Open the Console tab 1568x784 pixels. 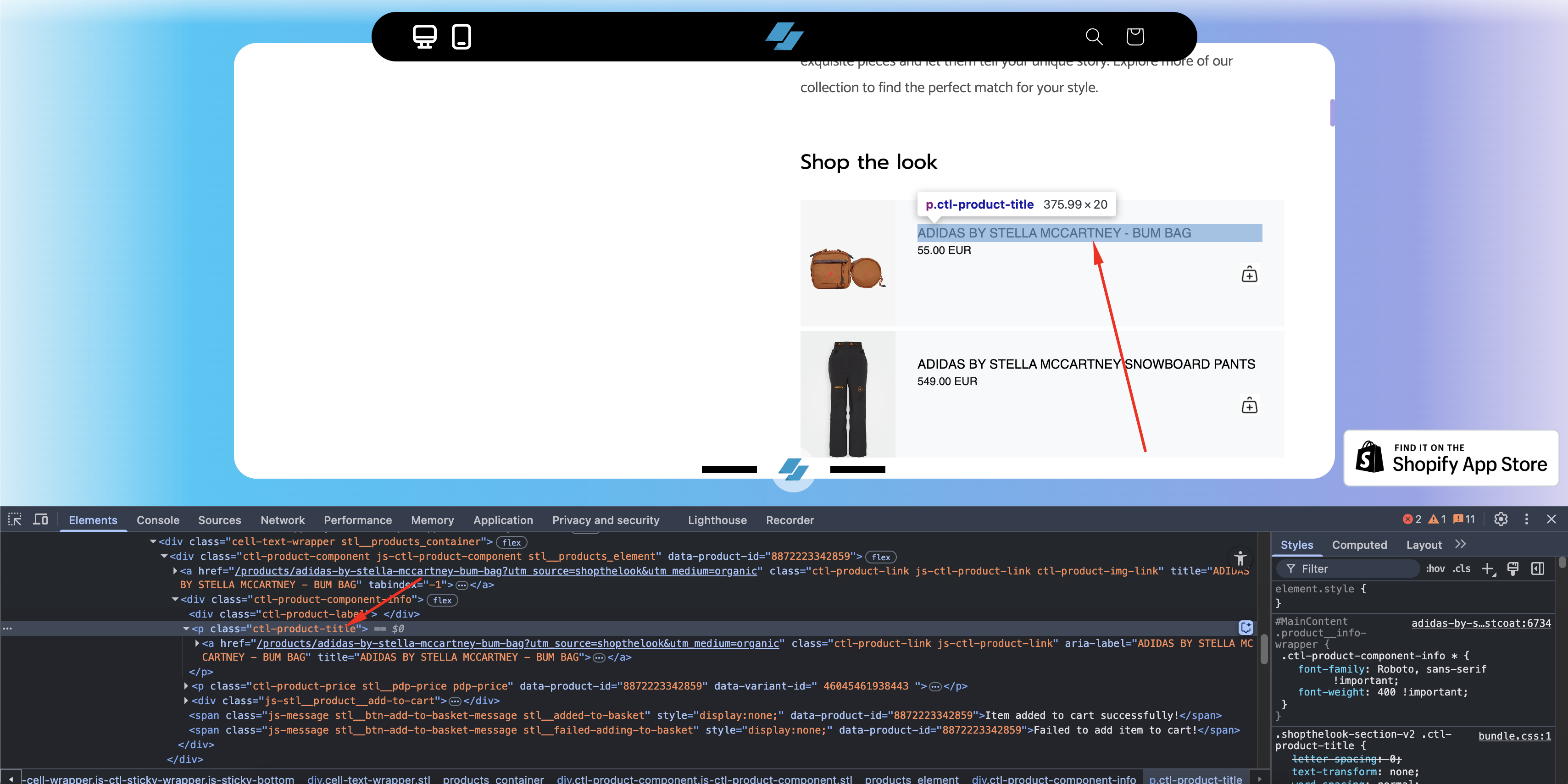[158, 520]
